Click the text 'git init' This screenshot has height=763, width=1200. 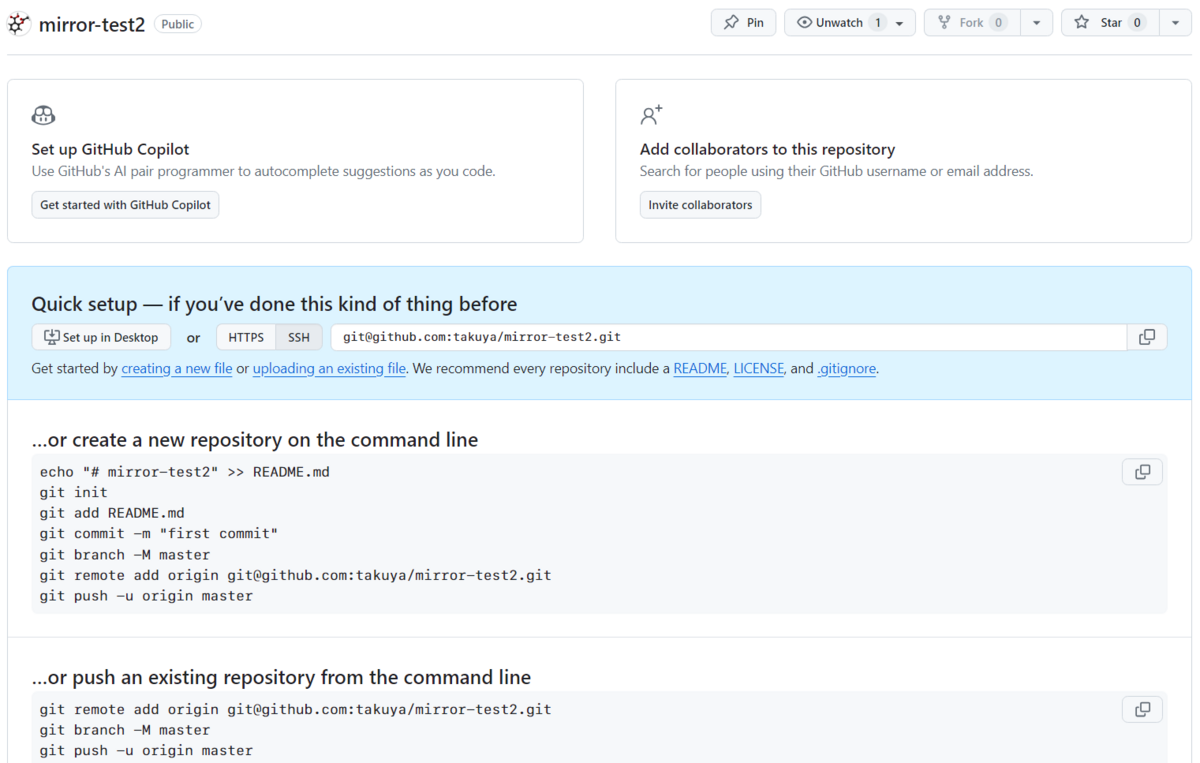(x=74, y=492)
